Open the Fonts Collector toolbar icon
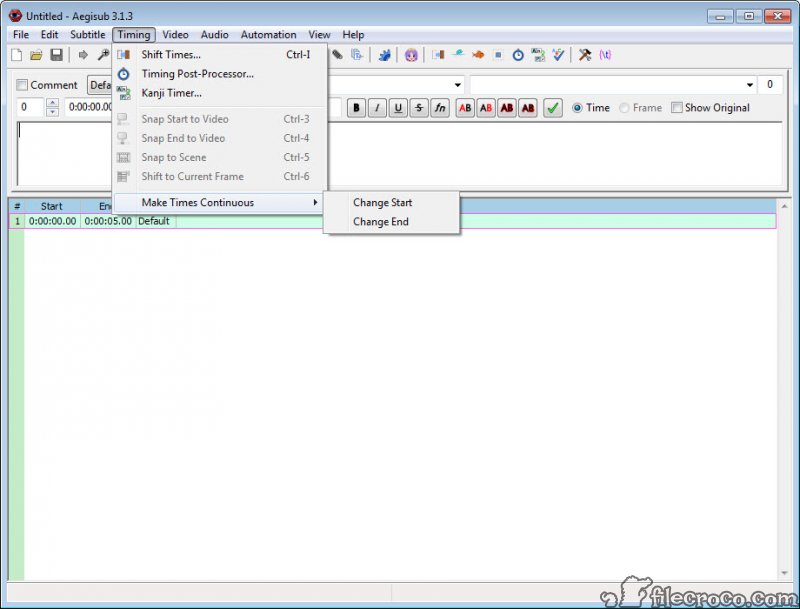This screenshot has height=609, width=800. (x=357, y=55)
